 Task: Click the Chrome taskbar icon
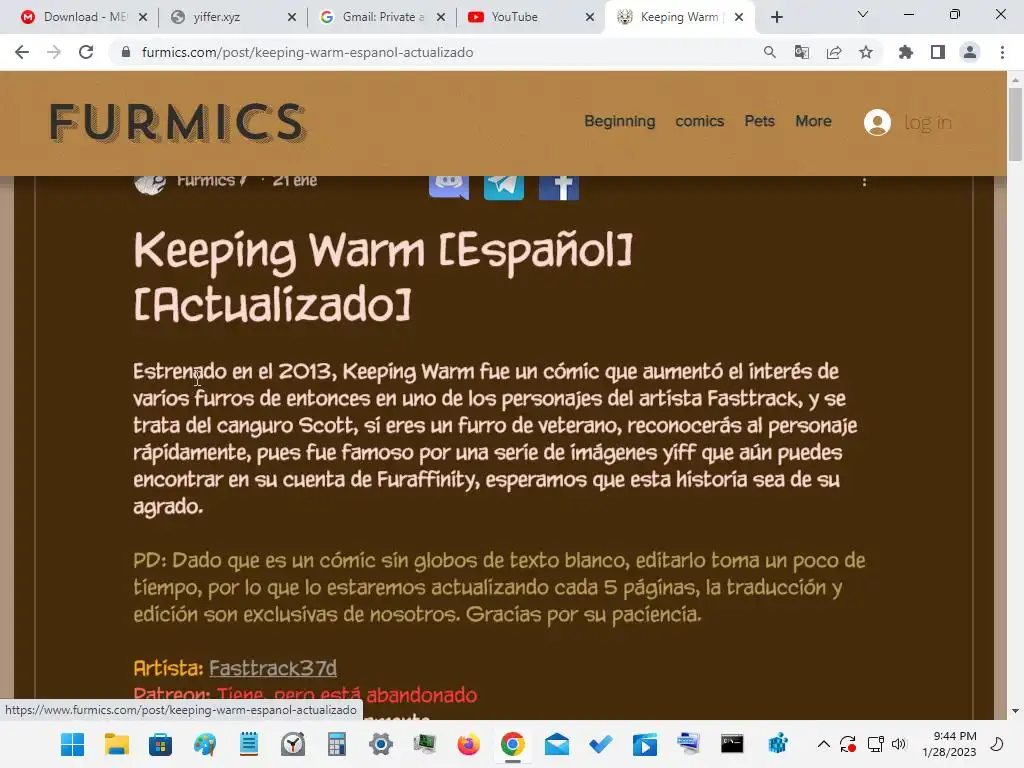(513, 744)
